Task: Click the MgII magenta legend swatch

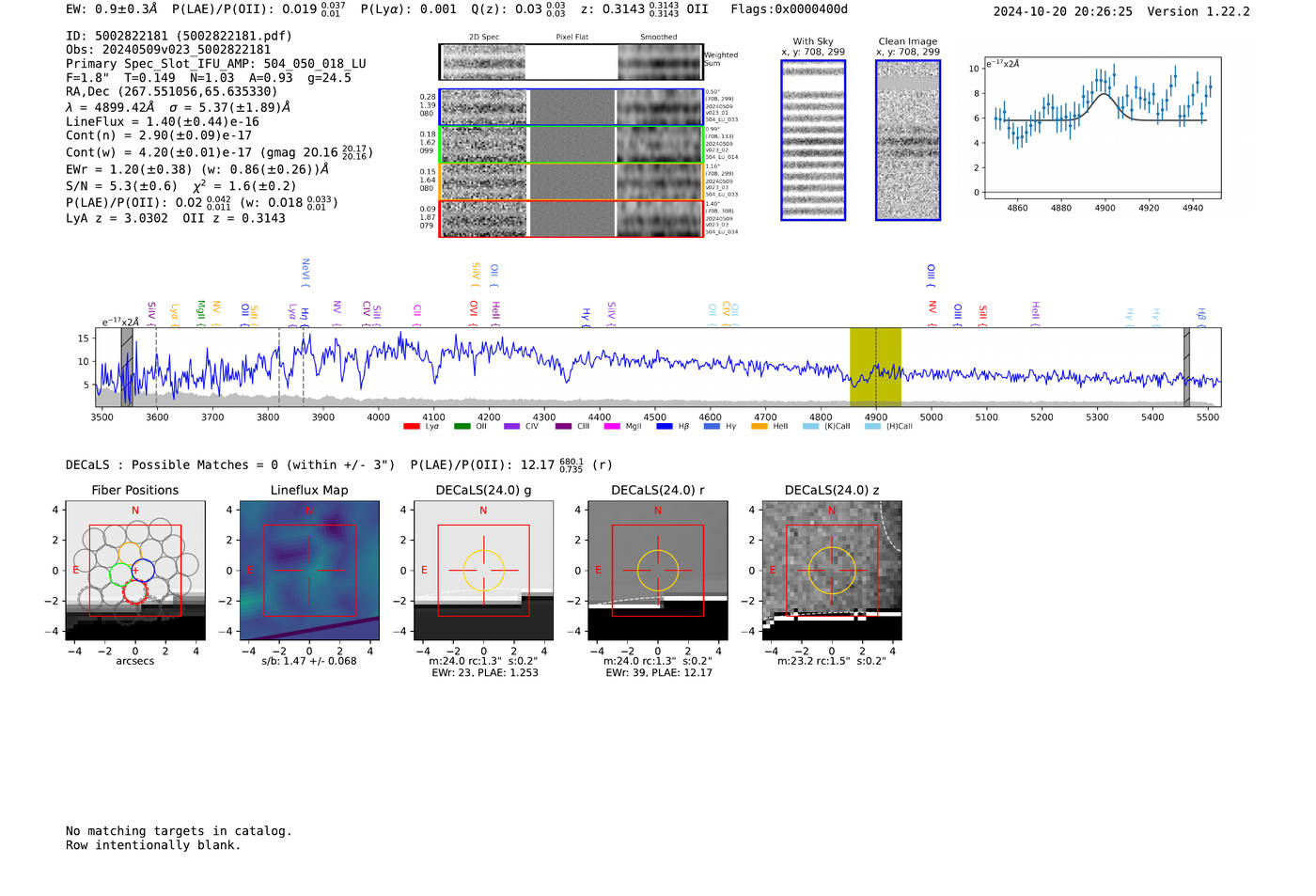Action: point(612,427)
